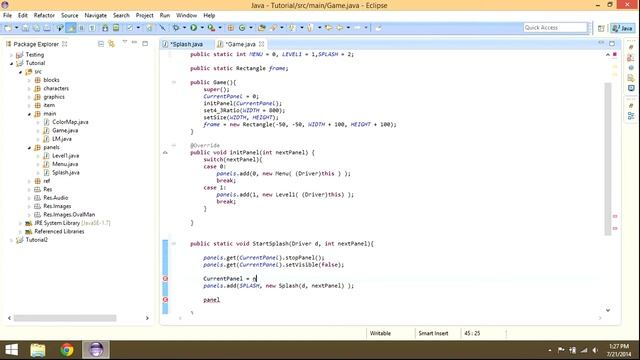
Task: Click the Windows Start button
Action: pos(11,350)
